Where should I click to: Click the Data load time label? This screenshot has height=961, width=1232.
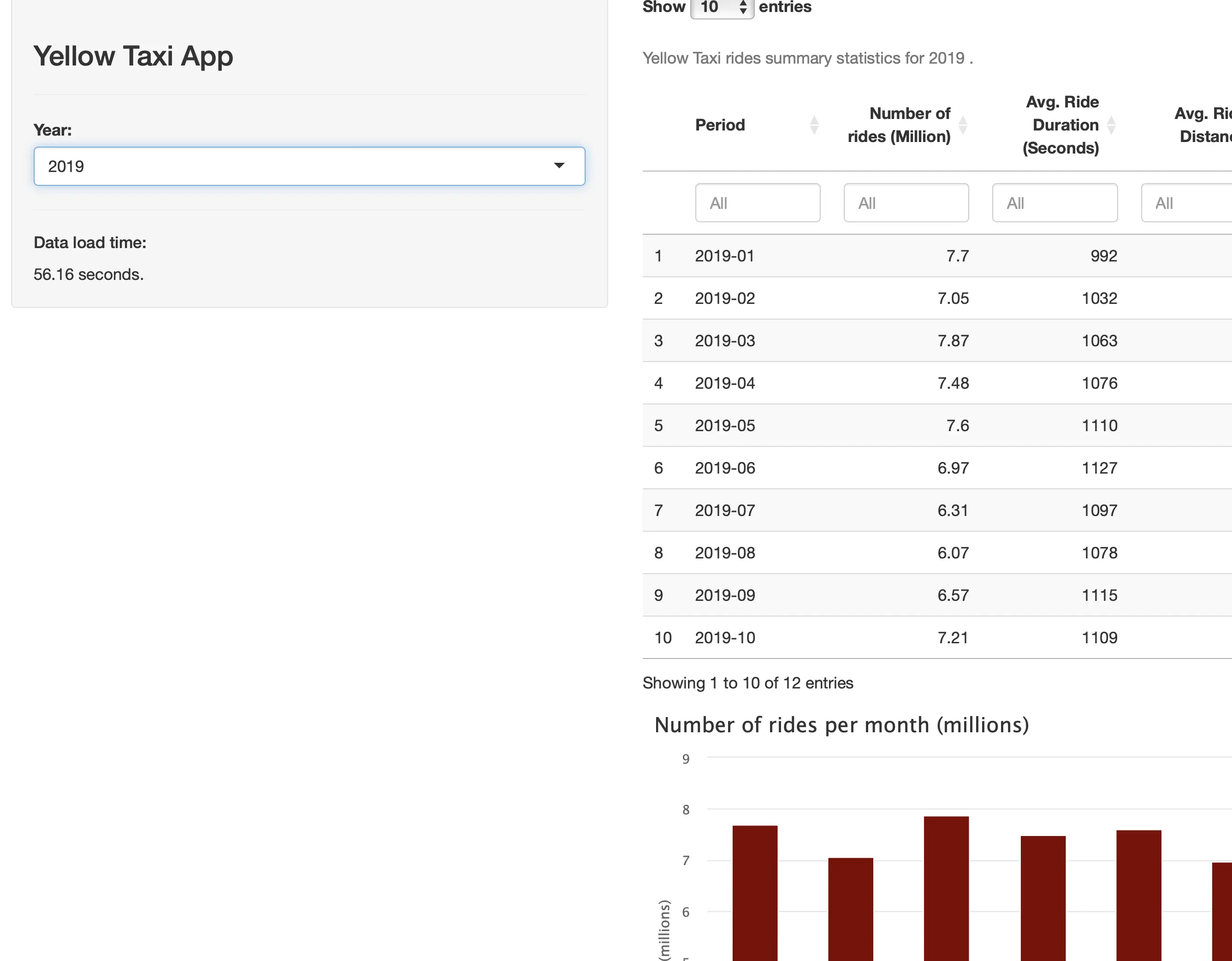[90, 243]
